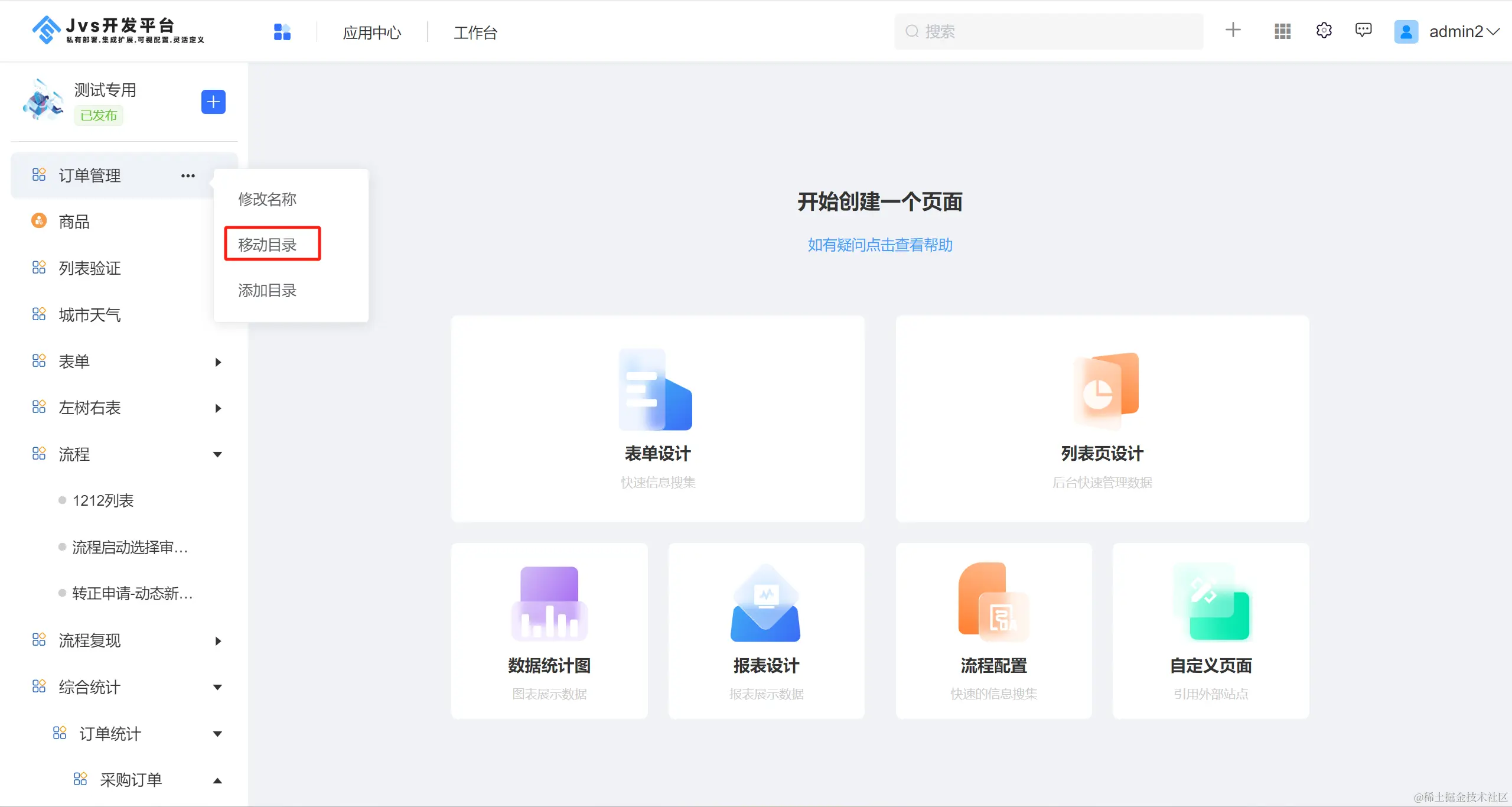Switch to the 应用中心 tab
Viewport: 1512px width, 807px height.
click(x=372, y=32)
